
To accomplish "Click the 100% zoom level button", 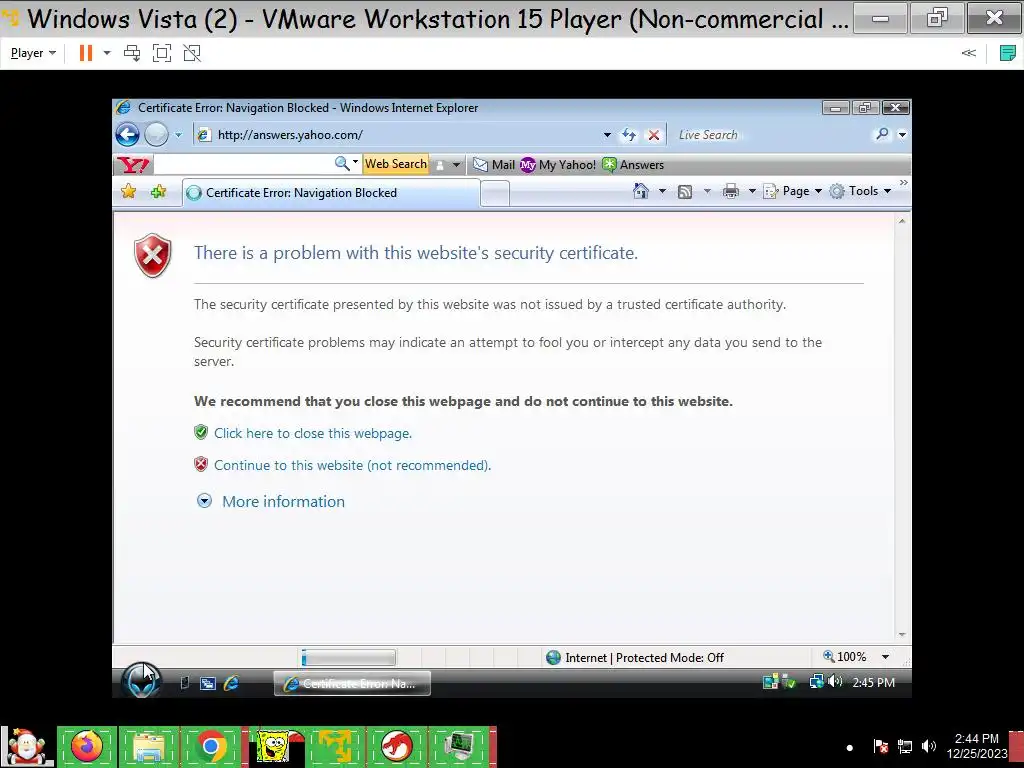I will pos(844,657).
